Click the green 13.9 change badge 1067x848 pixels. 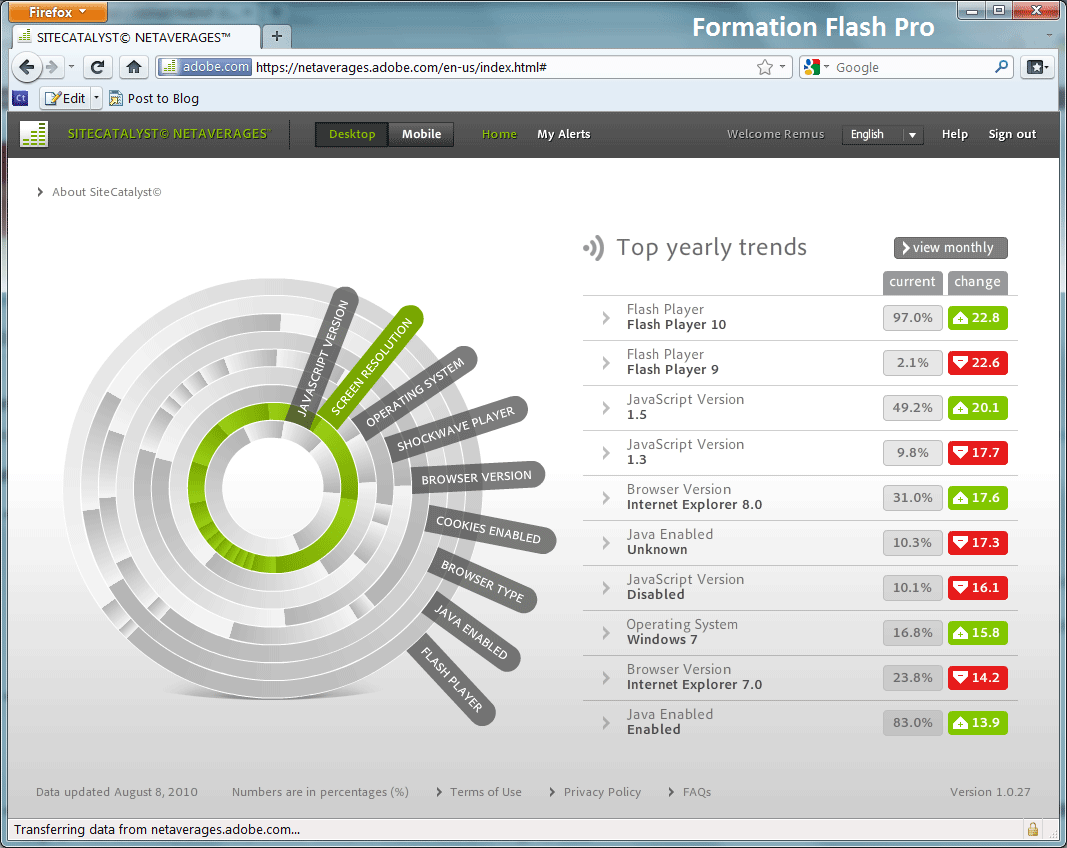click(977, 722)
